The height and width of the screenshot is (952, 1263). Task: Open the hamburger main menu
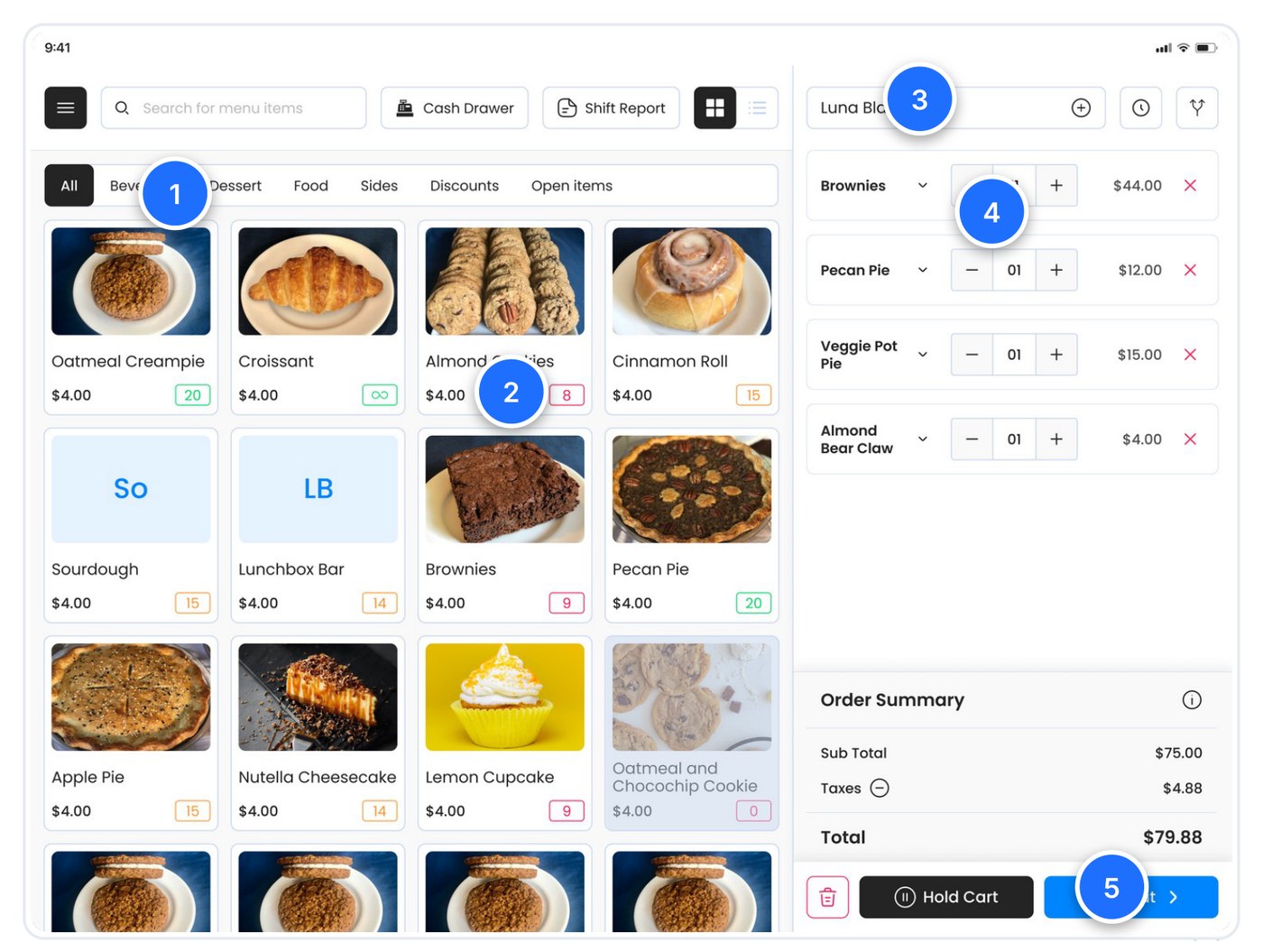coord(66,108)
